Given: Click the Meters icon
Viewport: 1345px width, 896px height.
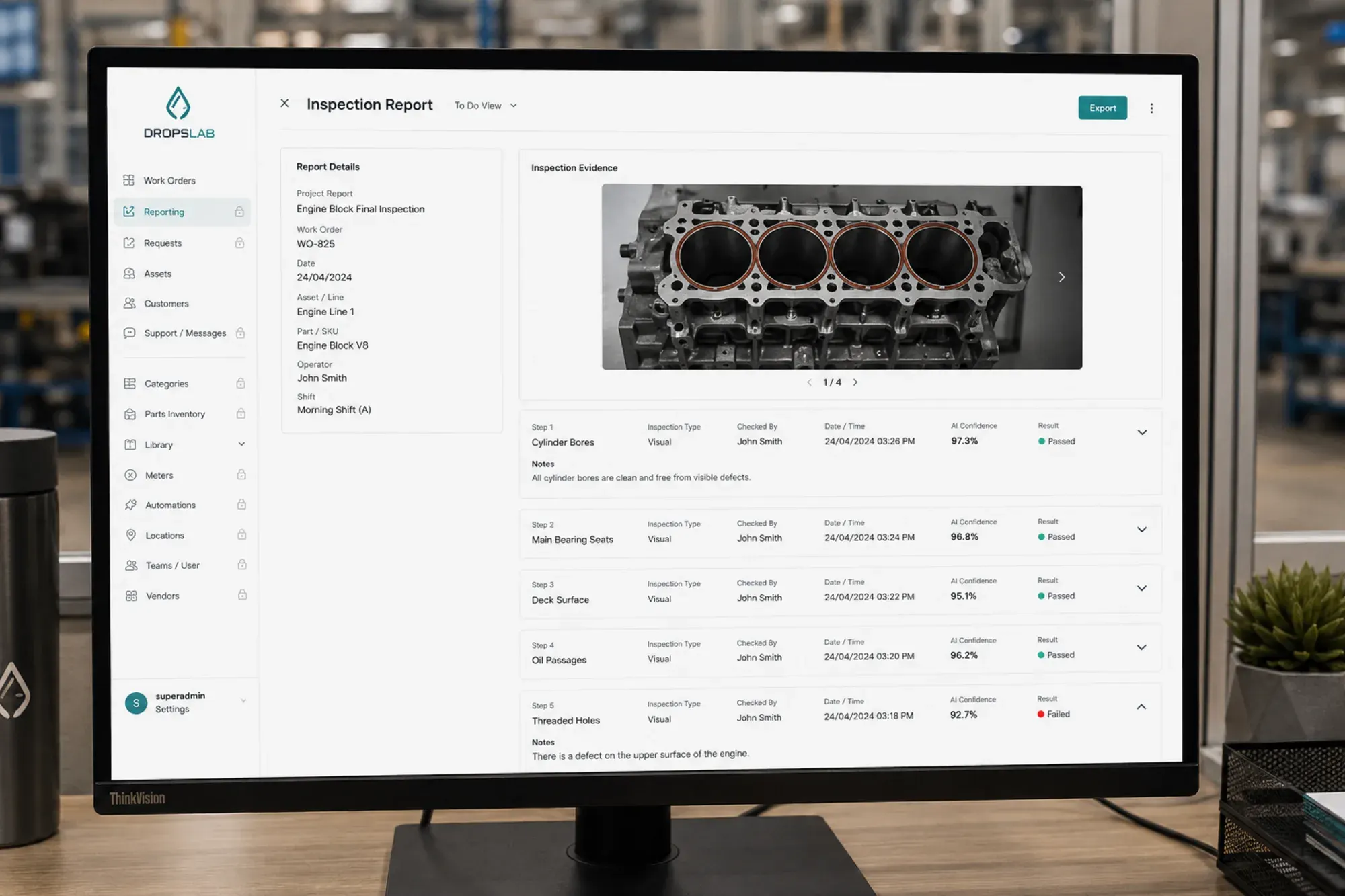Looking at the screenshot, I should [130, 475].
